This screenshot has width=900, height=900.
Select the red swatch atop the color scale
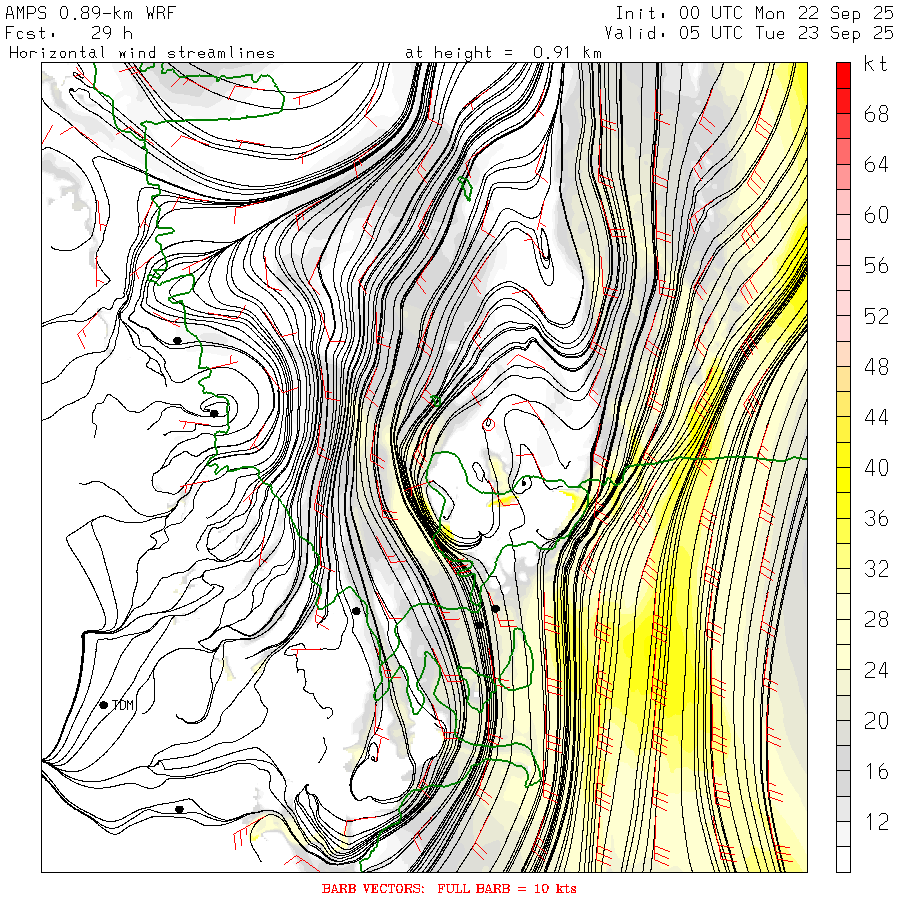point(843,75)
